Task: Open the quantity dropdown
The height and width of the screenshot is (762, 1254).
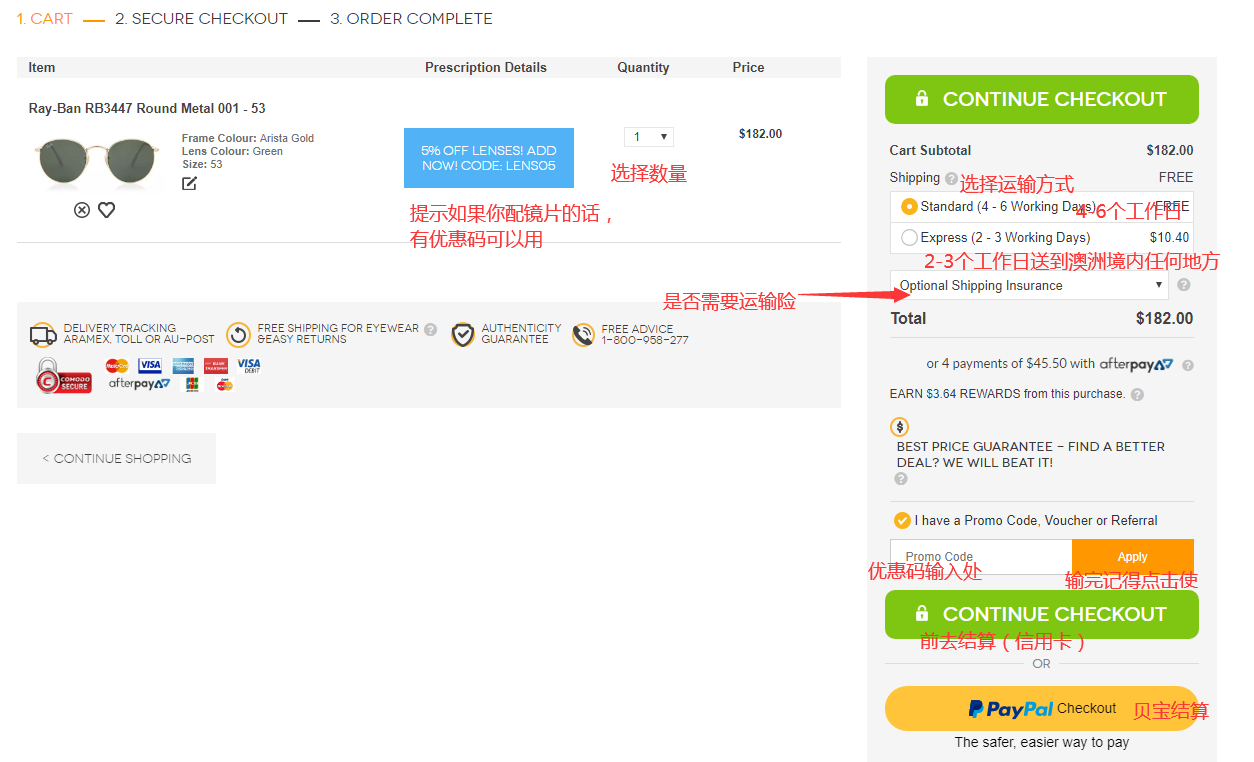Action: (649, 137)
